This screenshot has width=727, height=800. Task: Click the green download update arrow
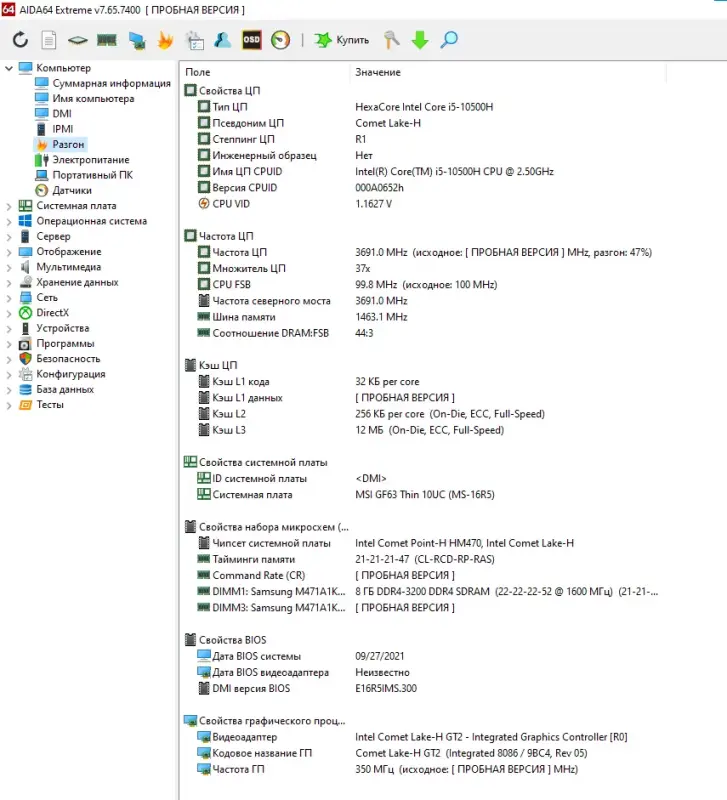(x=420, y=40)
